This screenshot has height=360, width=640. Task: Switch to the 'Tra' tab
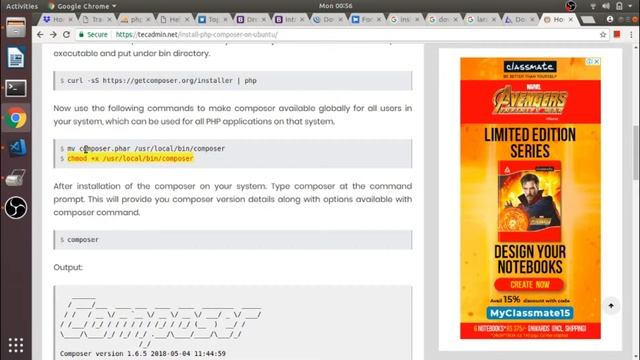coord(96,20)
